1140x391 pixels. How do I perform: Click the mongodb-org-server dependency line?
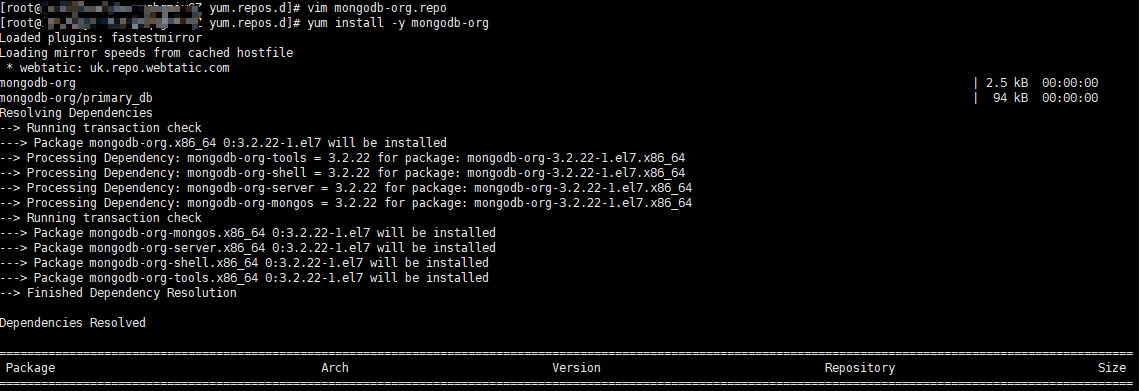point(346,188)
